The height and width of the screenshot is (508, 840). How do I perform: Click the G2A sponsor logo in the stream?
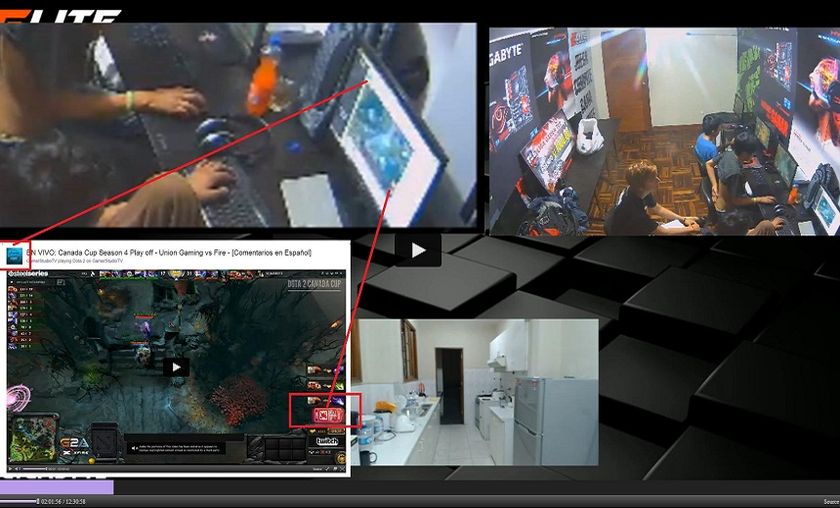(x=74, y=443)
